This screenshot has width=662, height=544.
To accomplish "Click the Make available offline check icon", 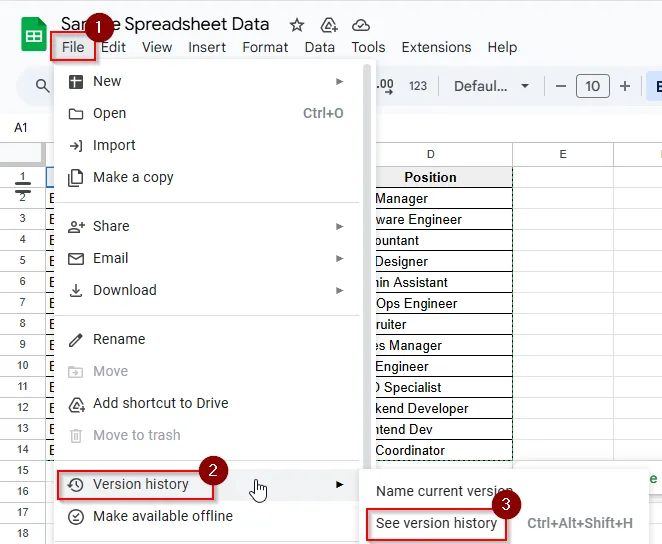I will tap(76, 517).
